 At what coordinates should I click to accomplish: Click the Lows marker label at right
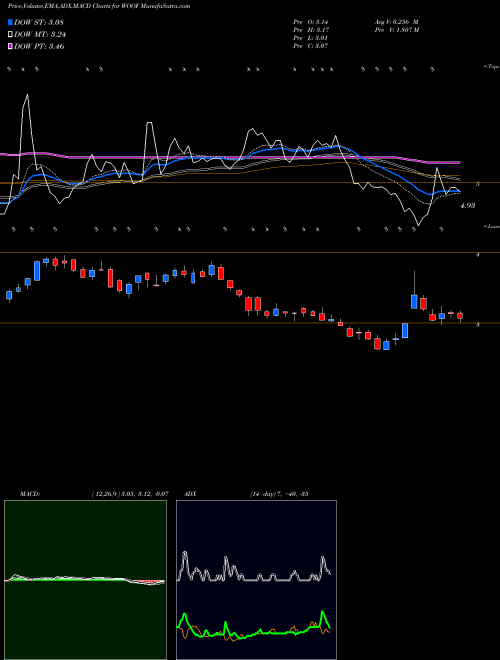pyautogui.click(x=492, y=227)
